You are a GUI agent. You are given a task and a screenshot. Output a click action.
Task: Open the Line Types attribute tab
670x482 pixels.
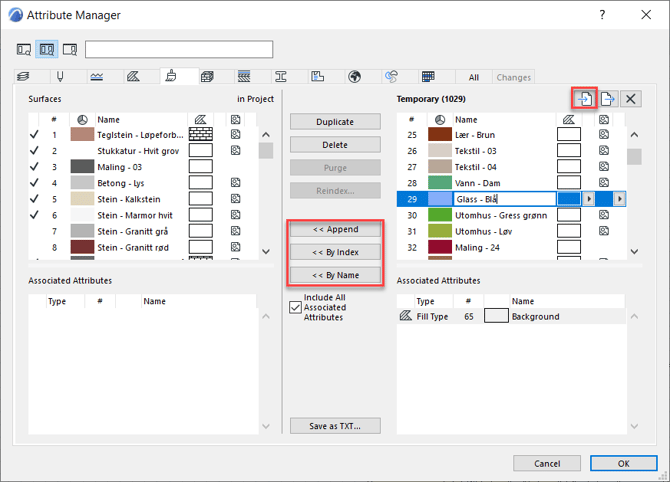point(97,77)
